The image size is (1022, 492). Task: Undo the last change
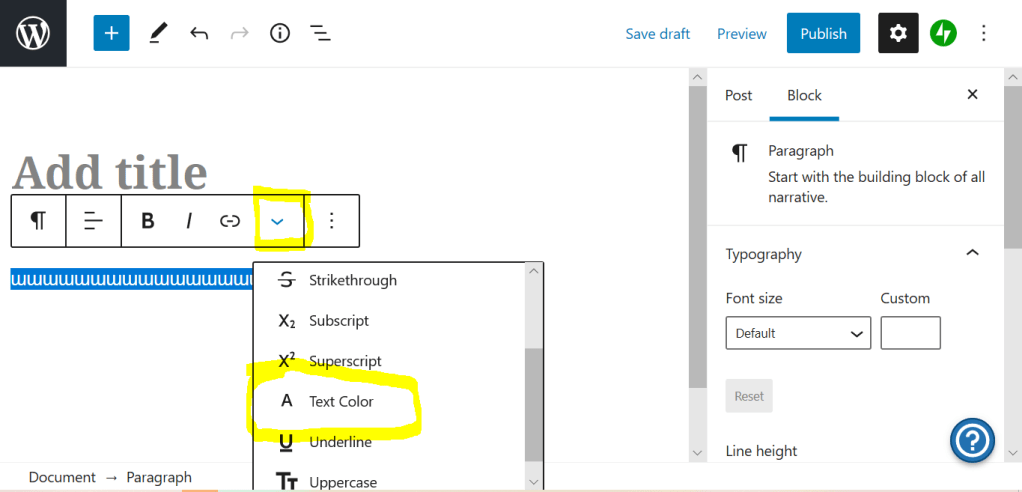[x=199, y=33]
